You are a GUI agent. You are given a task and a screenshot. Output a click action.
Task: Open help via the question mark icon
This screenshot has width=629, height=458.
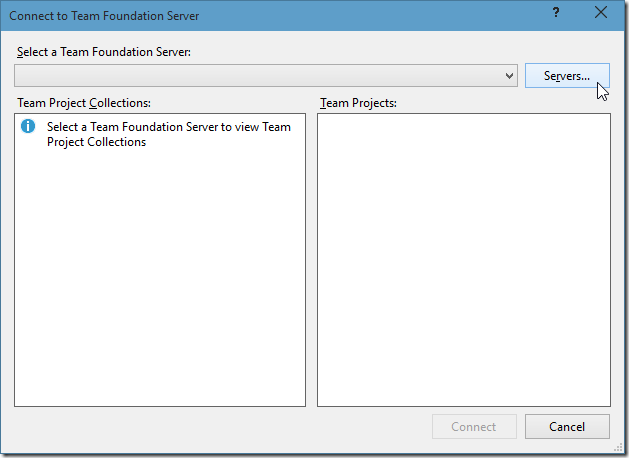556,12
